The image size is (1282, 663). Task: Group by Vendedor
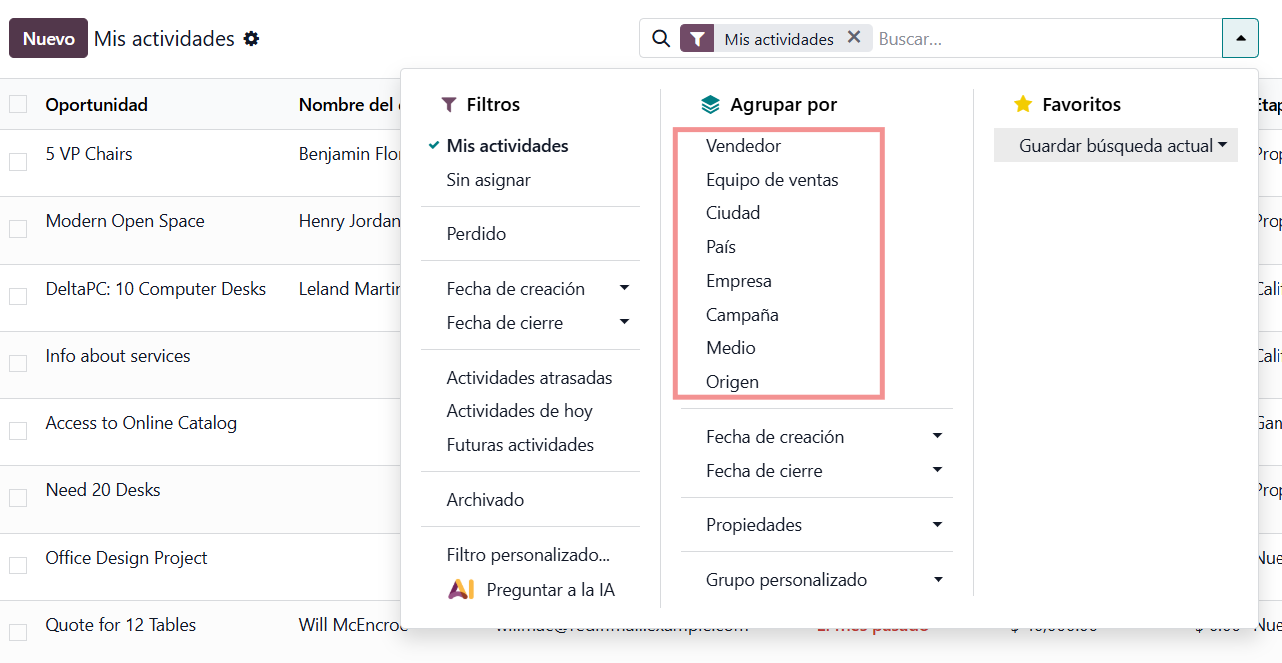[x=743, y=146]
